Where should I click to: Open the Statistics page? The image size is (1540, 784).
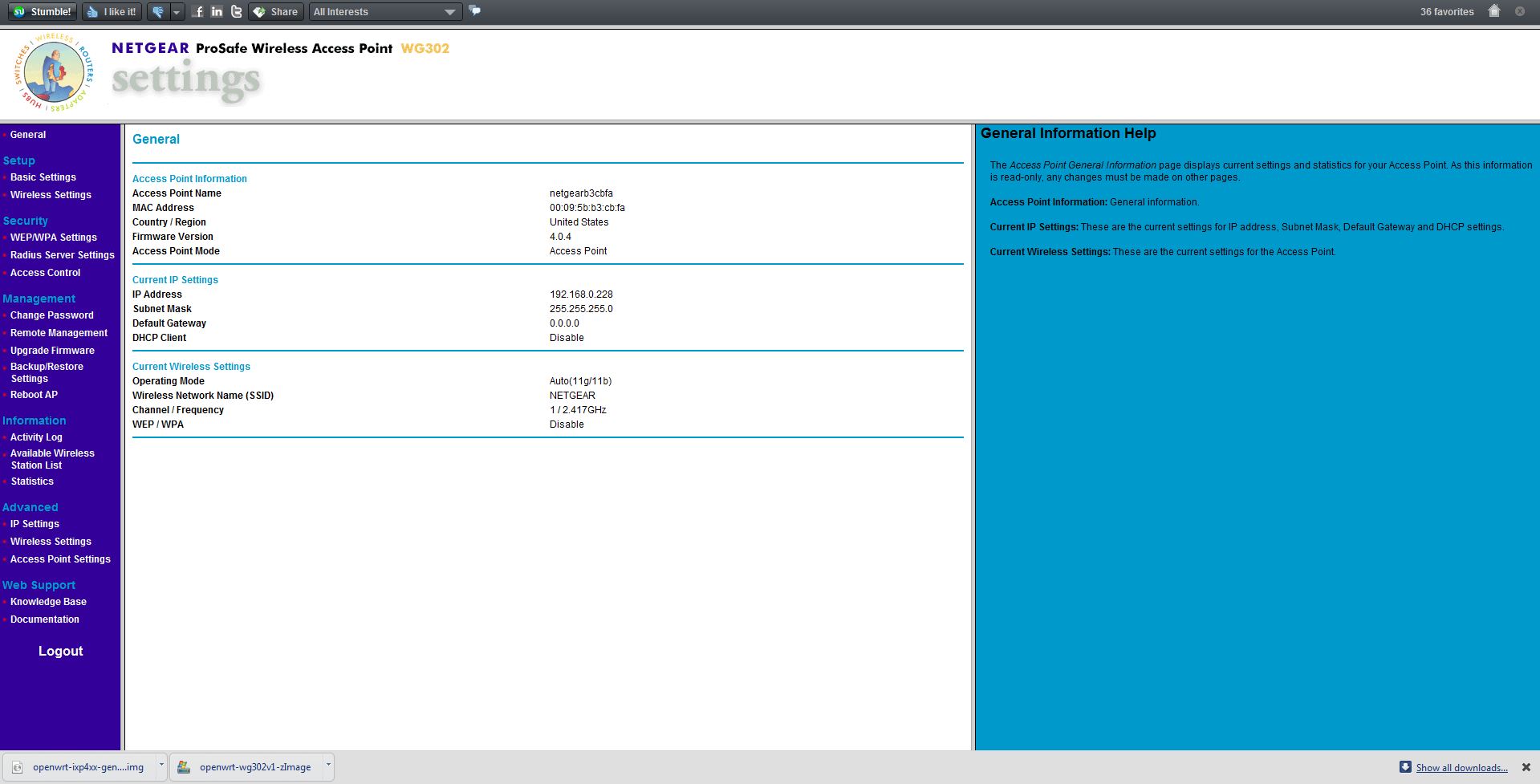(x=32, y=481)
